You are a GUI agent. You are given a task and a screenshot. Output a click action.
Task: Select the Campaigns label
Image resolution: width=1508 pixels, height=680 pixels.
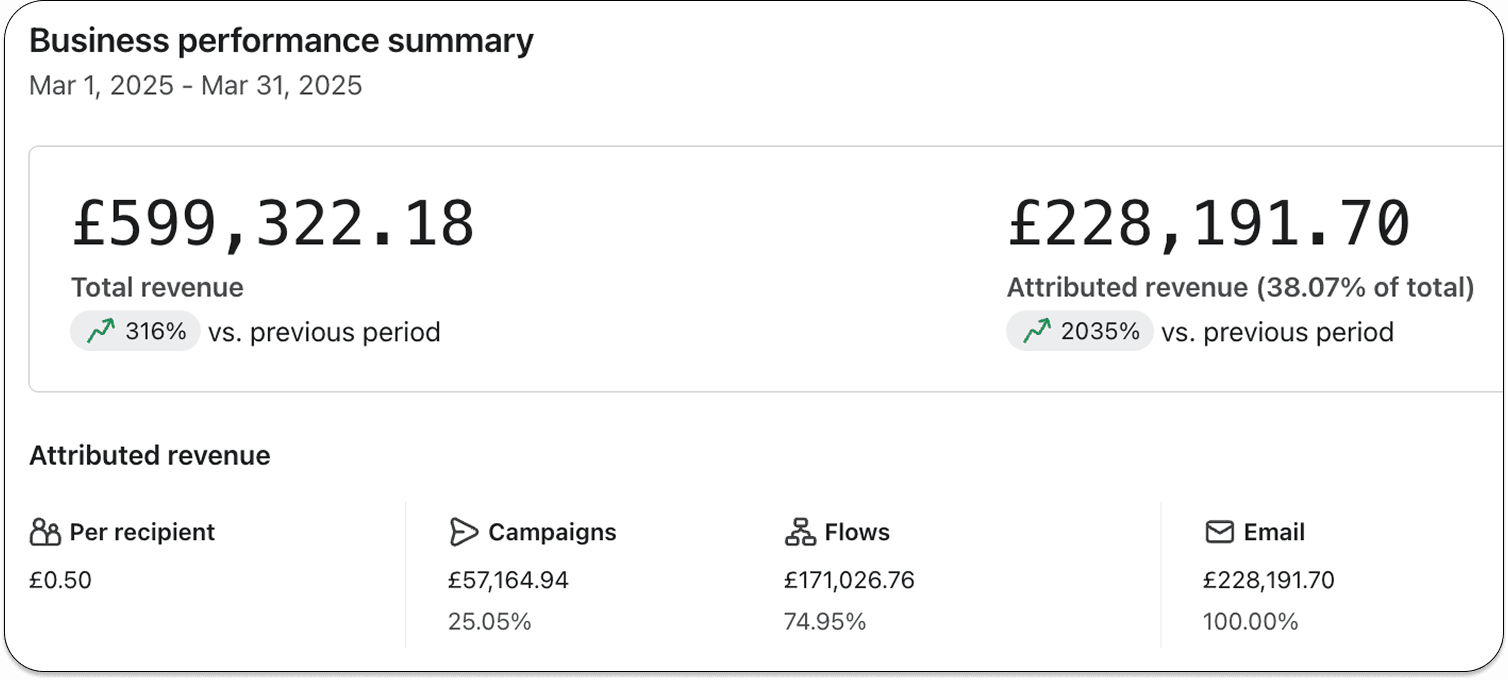pos(552,532)
